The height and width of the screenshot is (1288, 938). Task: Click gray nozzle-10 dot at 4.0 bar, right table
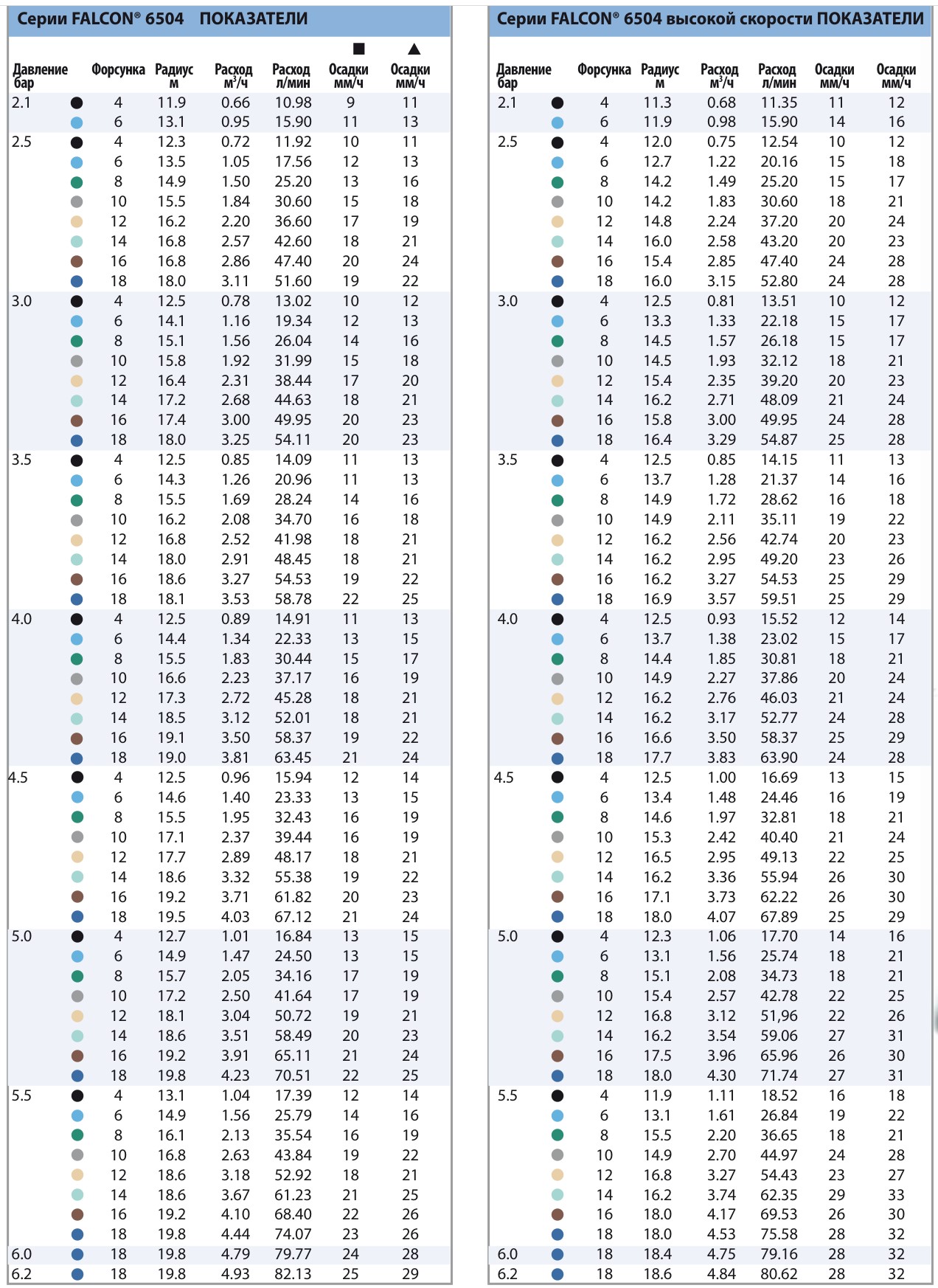tap(557, 679)
